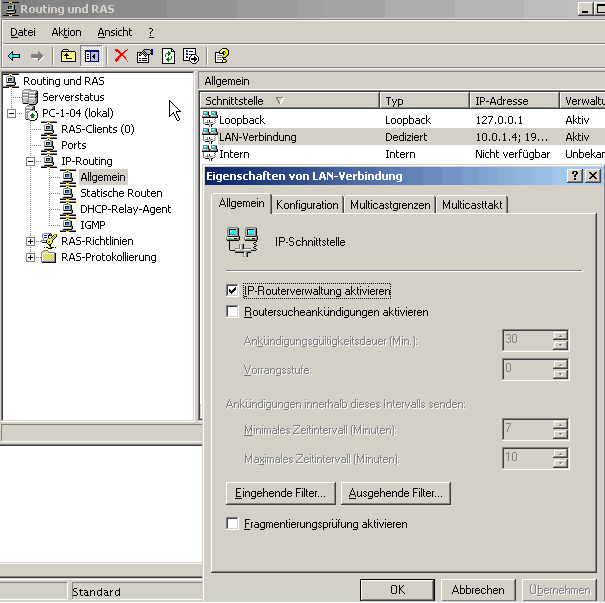
Task: Click the dialog's question mark help button
Action: [575, 176]
